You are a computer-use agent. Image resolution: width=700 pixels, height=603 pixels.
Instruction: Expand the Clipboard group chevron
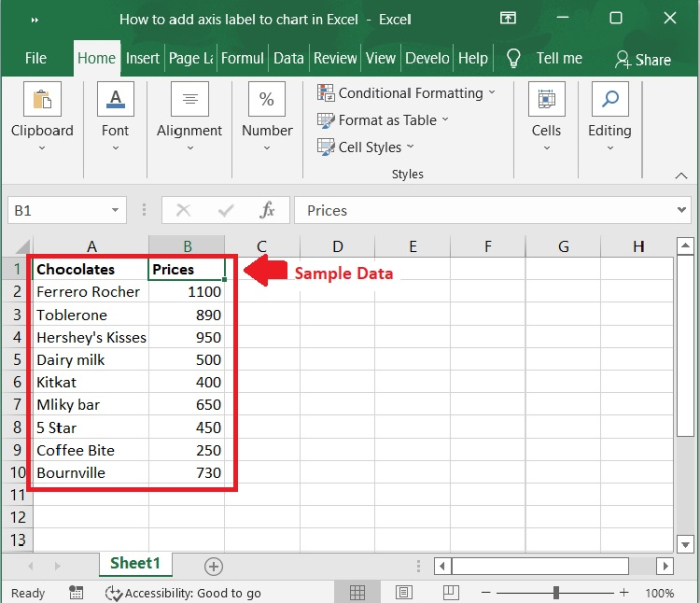pos(42,148)
